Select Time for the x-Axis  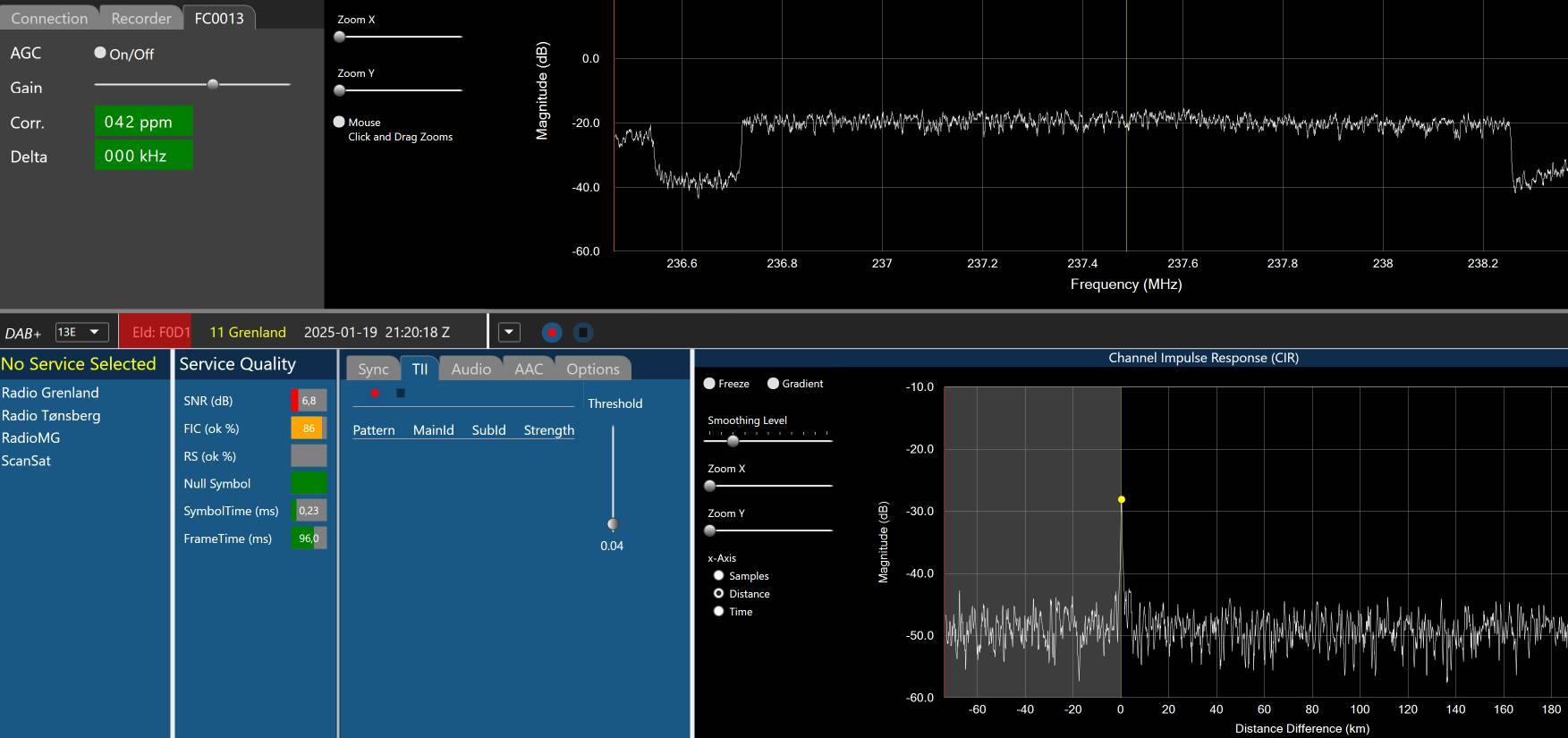718,611
